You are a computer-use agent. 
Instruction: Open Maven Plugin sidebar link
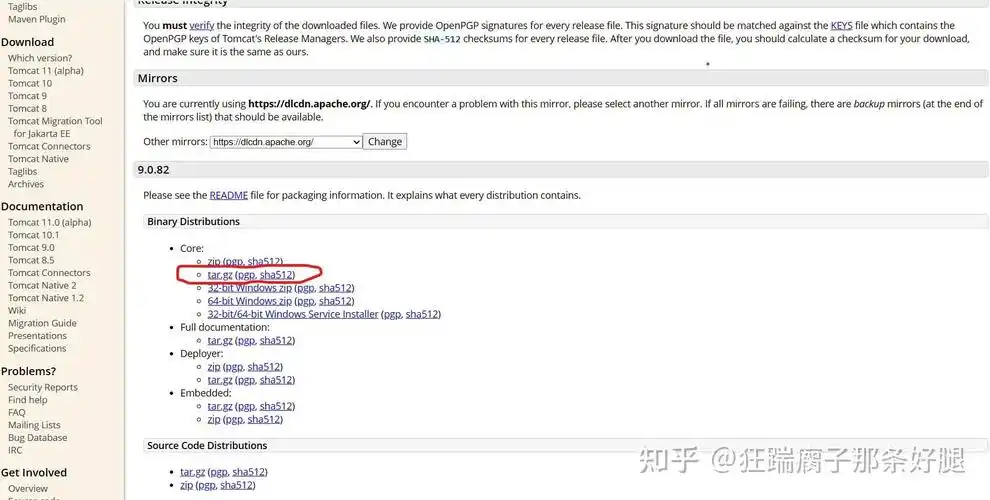pyautogui.click(x=37, y=20)
